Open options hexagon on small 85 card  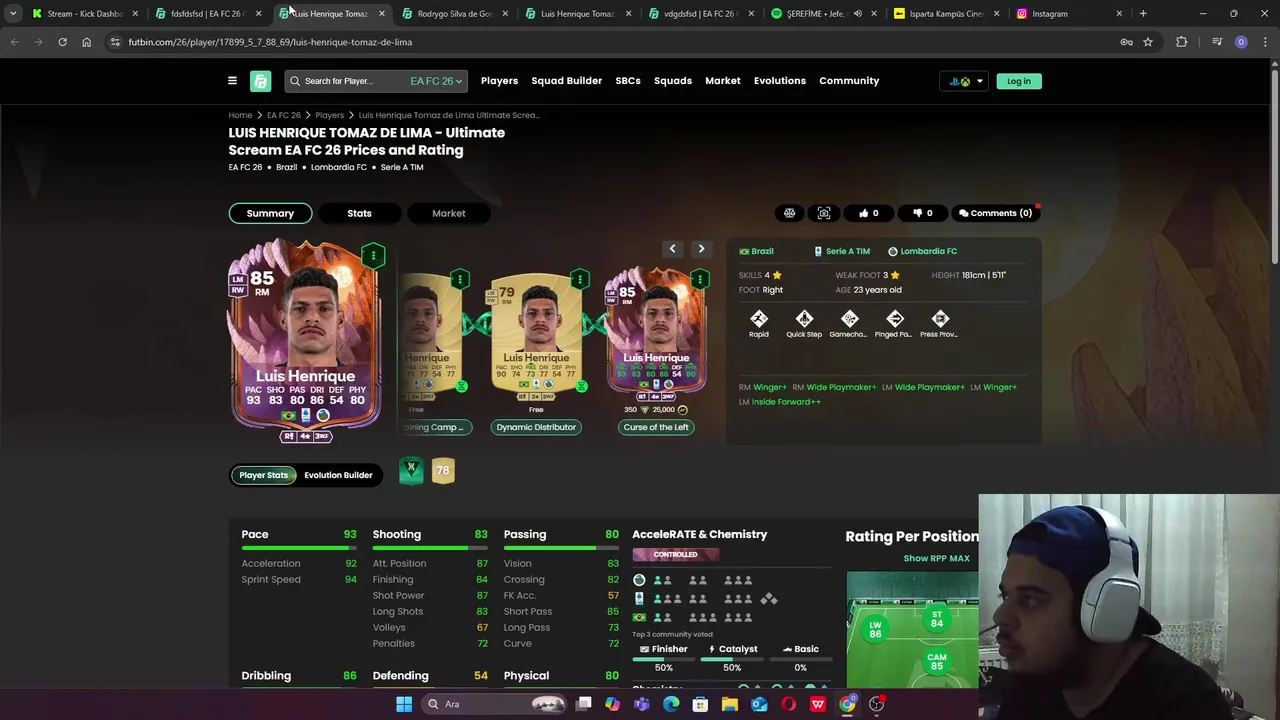coord(700,279)
